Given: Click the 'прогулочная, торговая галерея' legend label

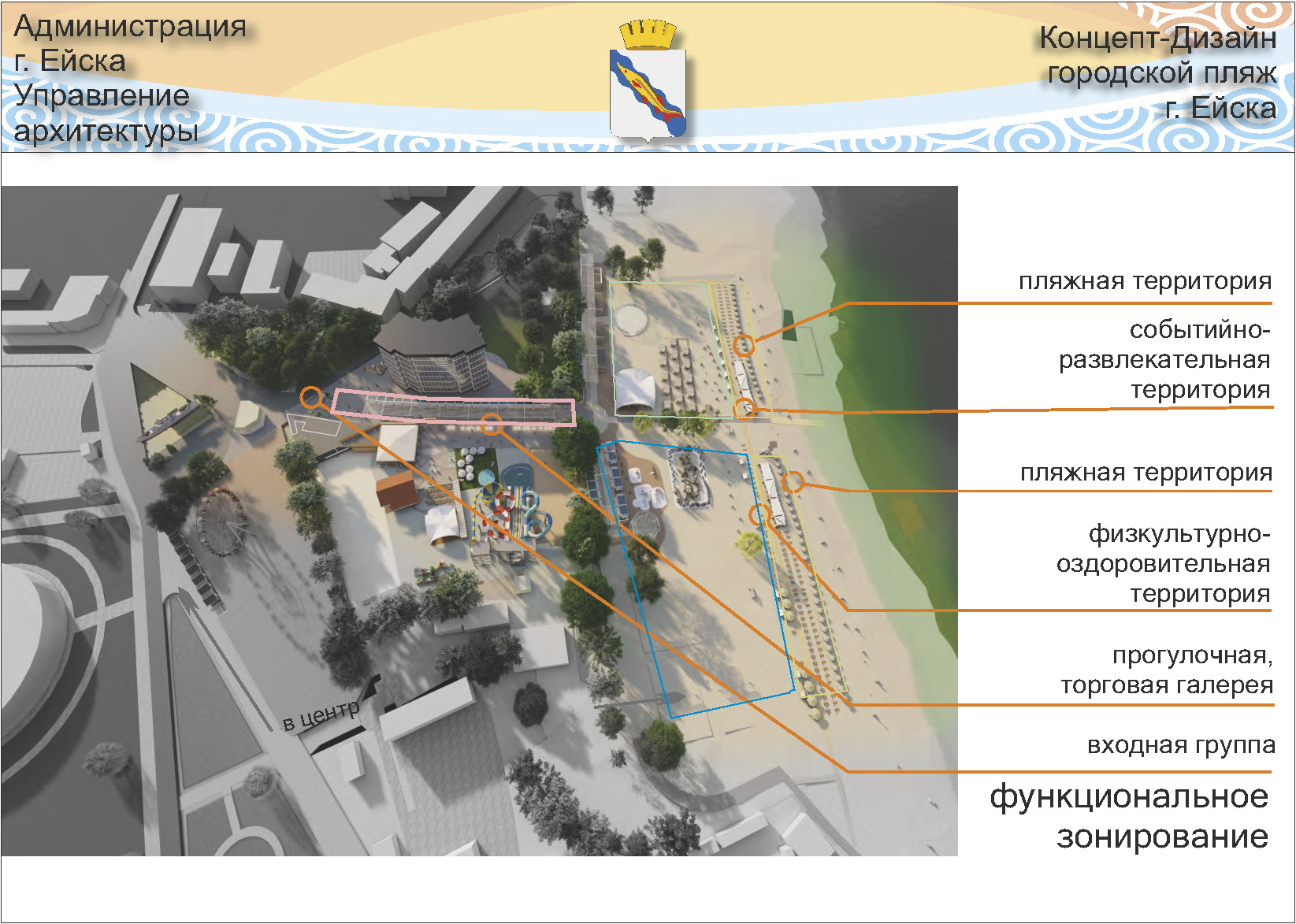Looking at the screenshot, I should tap(1167, 670).
